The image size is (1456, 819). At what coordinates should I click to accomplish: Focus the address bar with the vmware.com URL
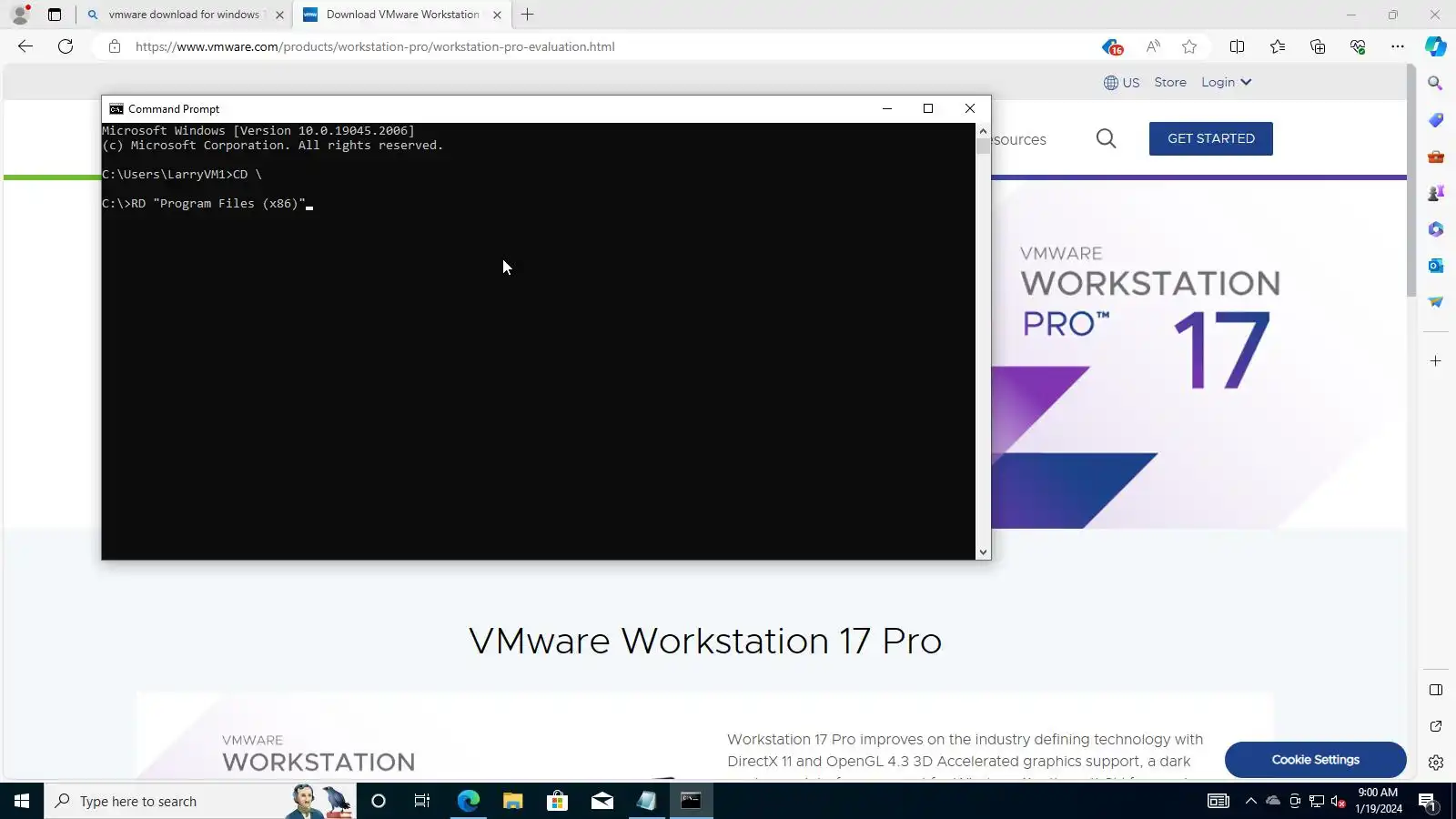pyautogui.click(x=375, y=46)
